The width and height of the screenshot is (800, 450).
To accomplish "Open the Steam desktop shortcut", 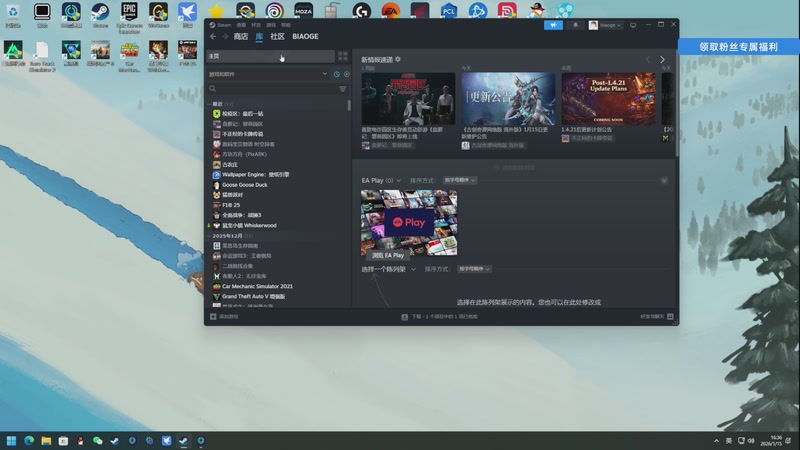I will [100, 14].
